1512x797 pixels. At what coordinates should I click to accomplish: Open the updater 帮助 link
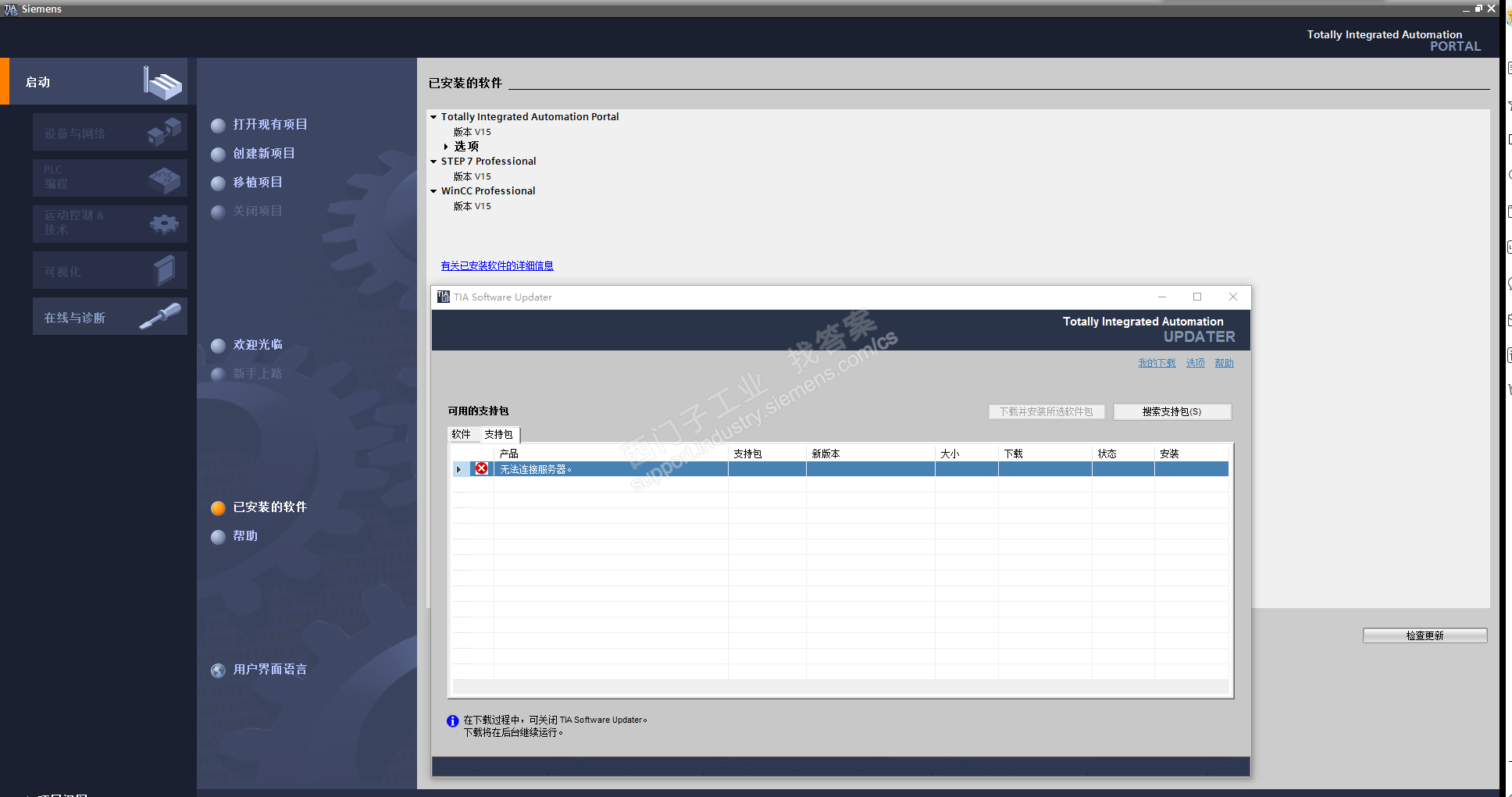pos(1224,363)
